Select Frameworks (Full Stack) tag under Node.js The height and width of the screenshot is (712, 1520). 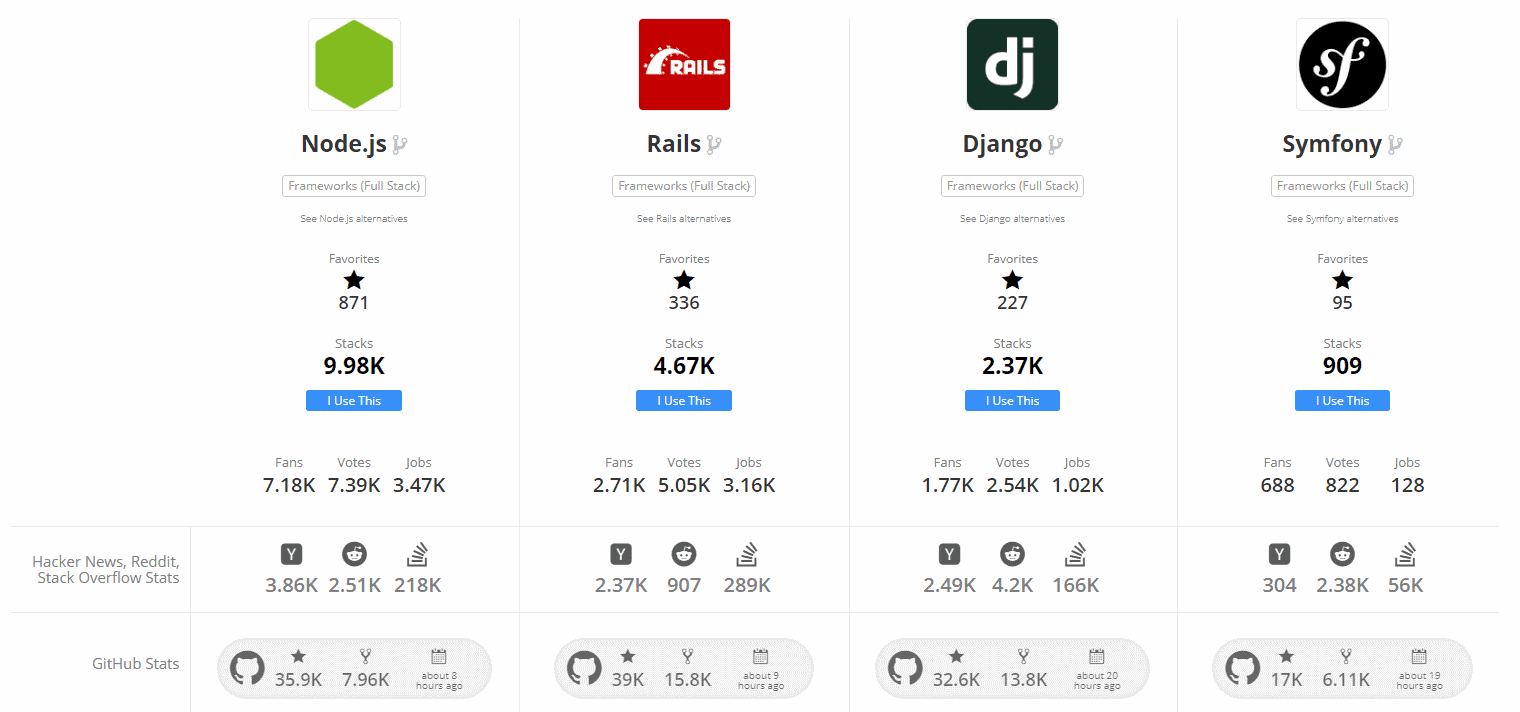(x=354, y=186)
